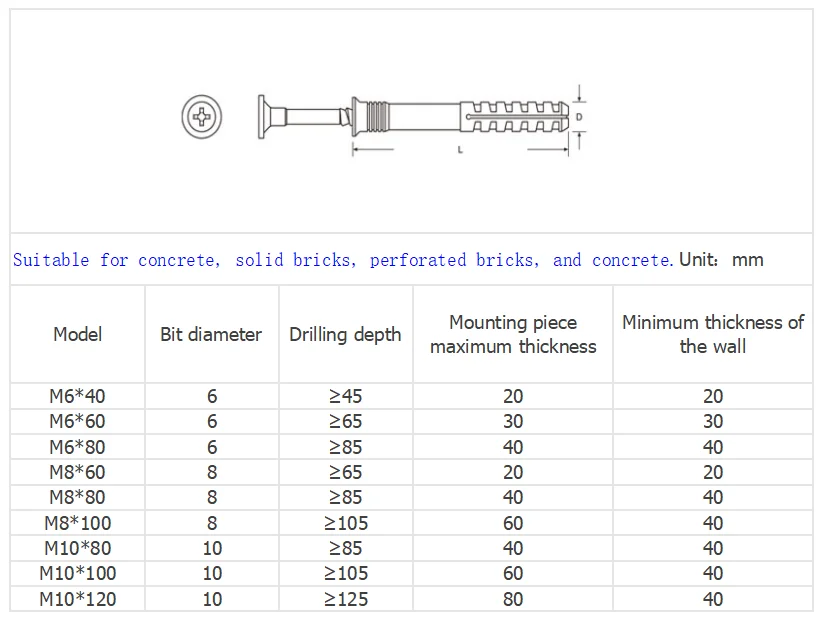Select the M6*60 model cell
This screenshot has width=823, height=623.
click(78, 421)
